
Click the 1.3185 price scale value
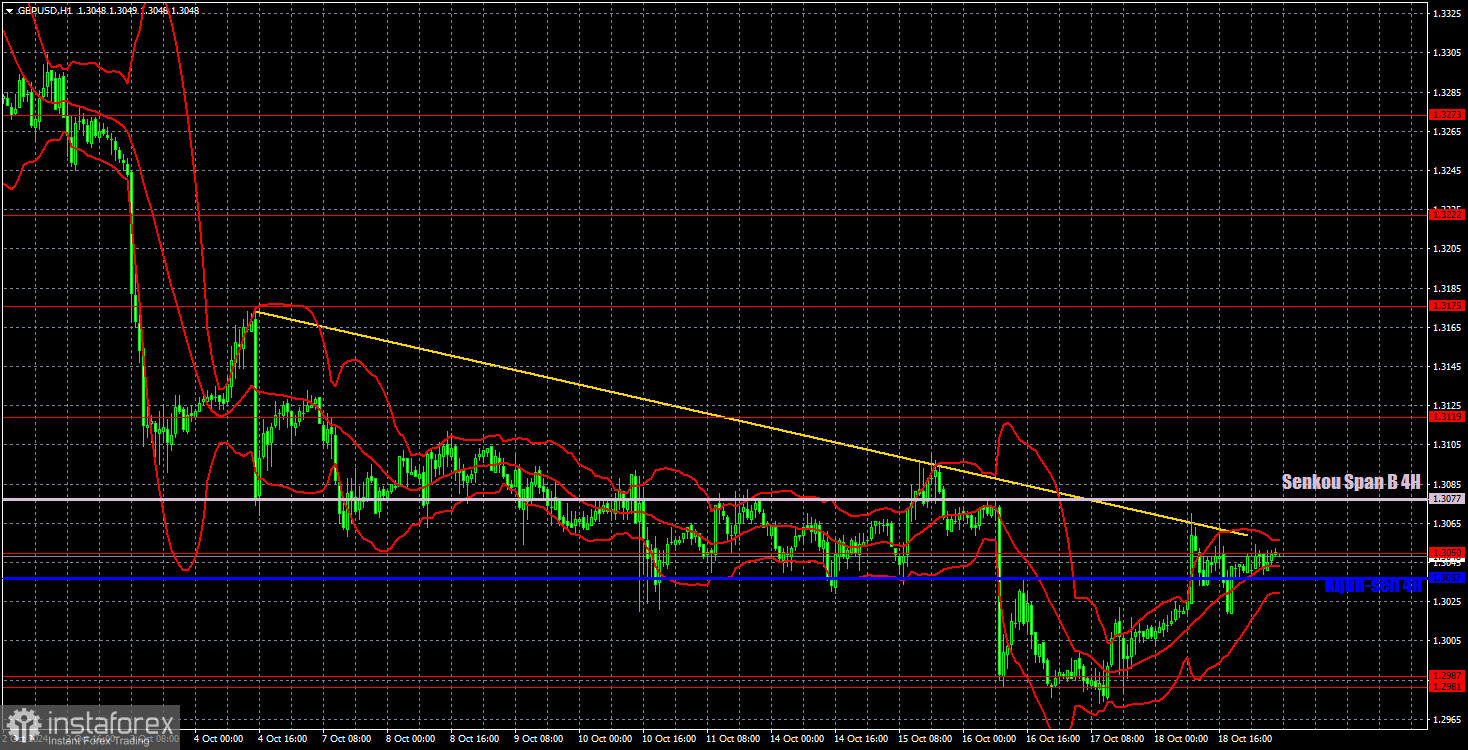click(x=1448, y=288)
